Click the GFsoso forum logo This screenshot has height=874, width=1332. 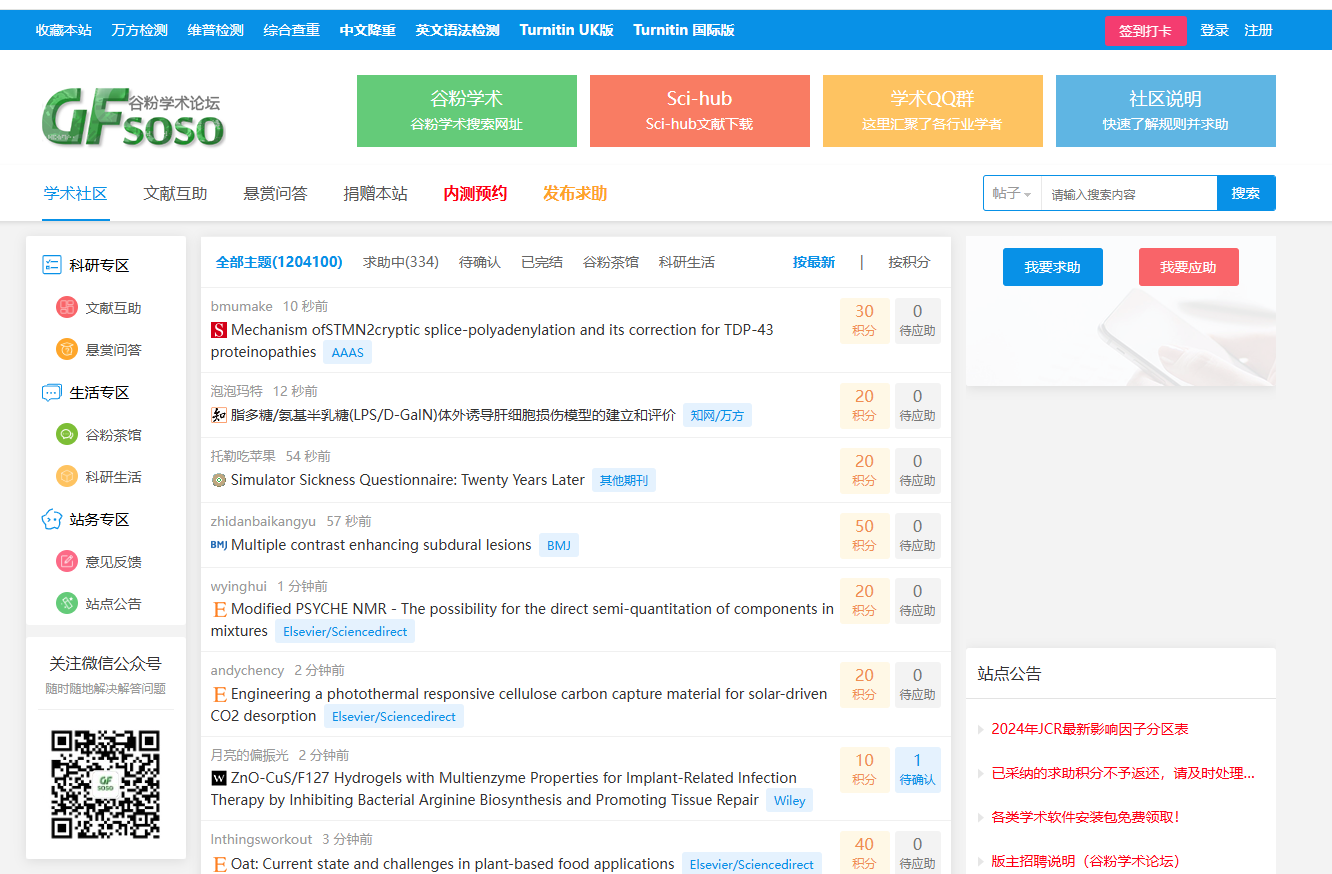point(133,115)
